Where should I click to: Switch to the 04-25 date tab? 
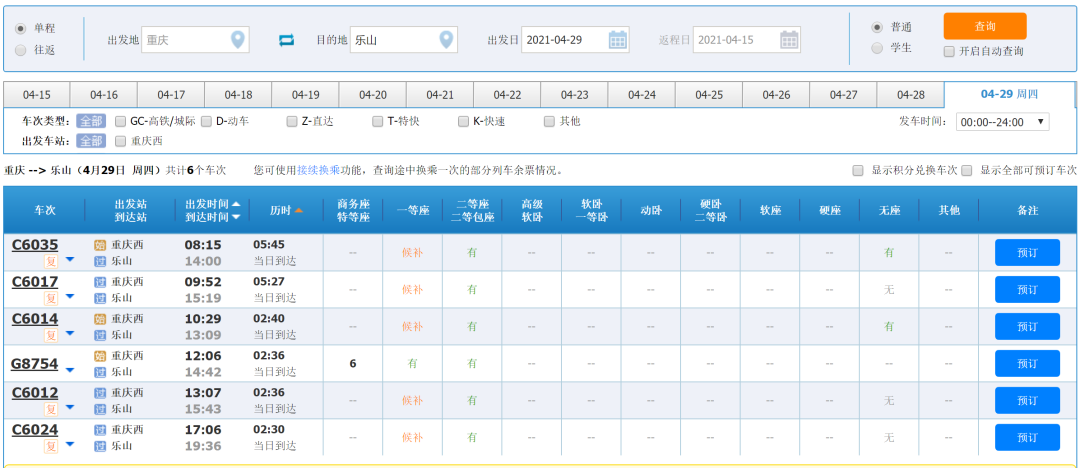pos(709,95)
